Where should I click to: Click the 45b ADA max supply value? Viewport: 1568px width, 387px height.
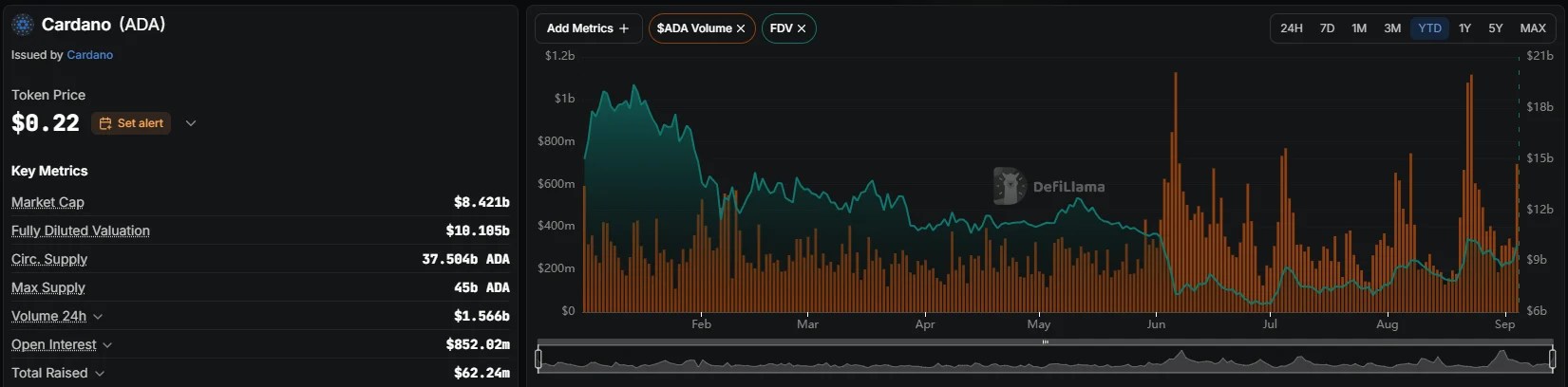482,287
